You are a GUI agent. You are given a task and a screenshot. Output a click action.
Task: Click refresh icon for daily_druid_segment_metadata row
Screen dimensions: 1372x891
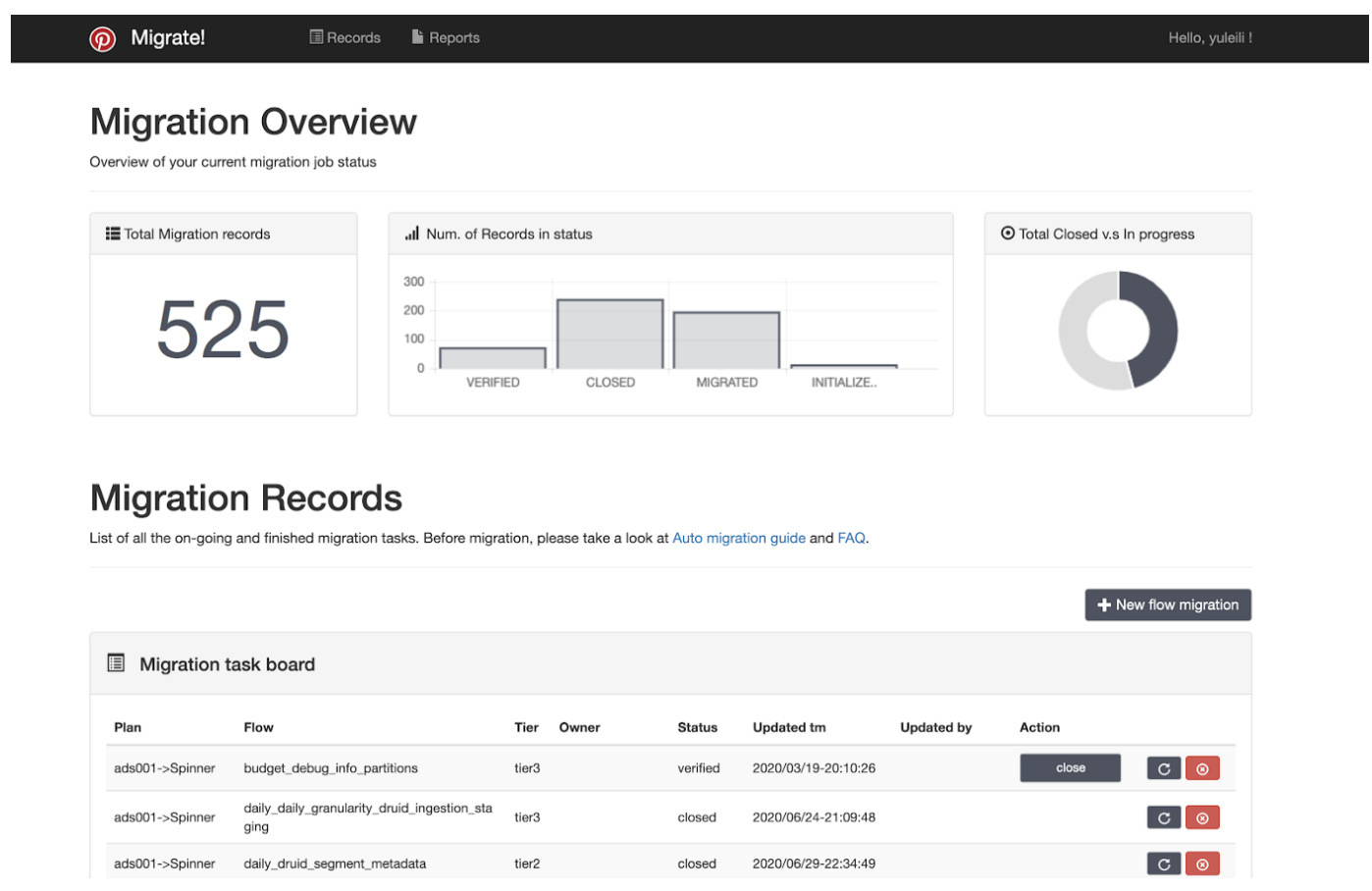coord(1163,864)
